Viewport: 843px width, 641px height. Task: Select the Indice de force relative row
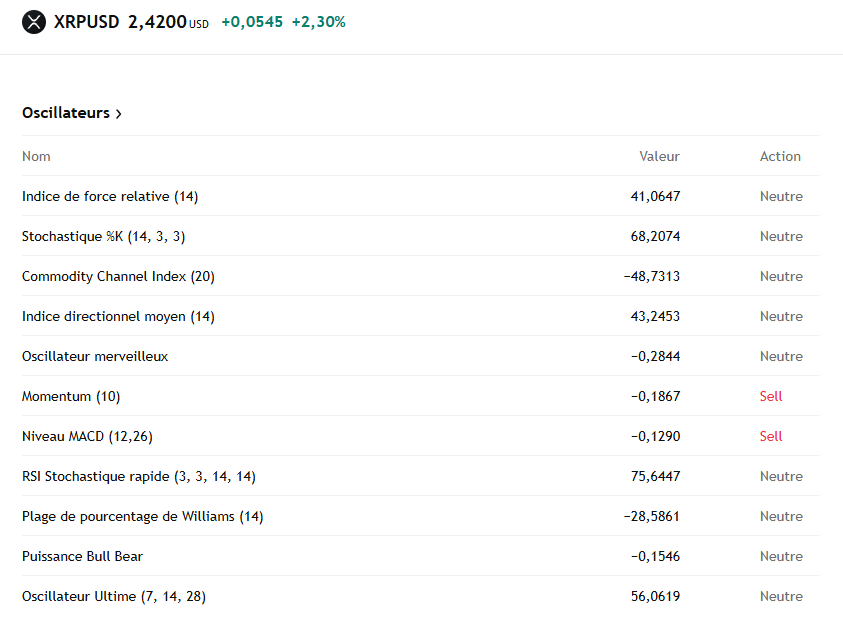110,196
